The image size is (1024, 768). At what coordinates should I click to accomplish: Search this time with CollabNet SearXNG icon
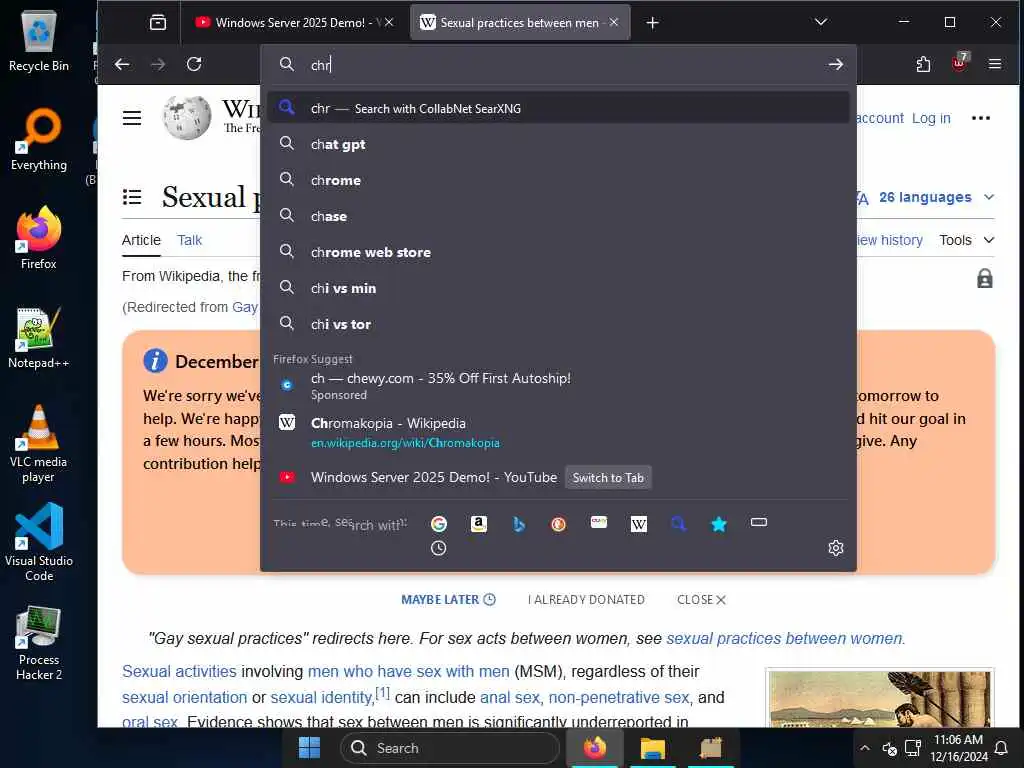(679, 524)
